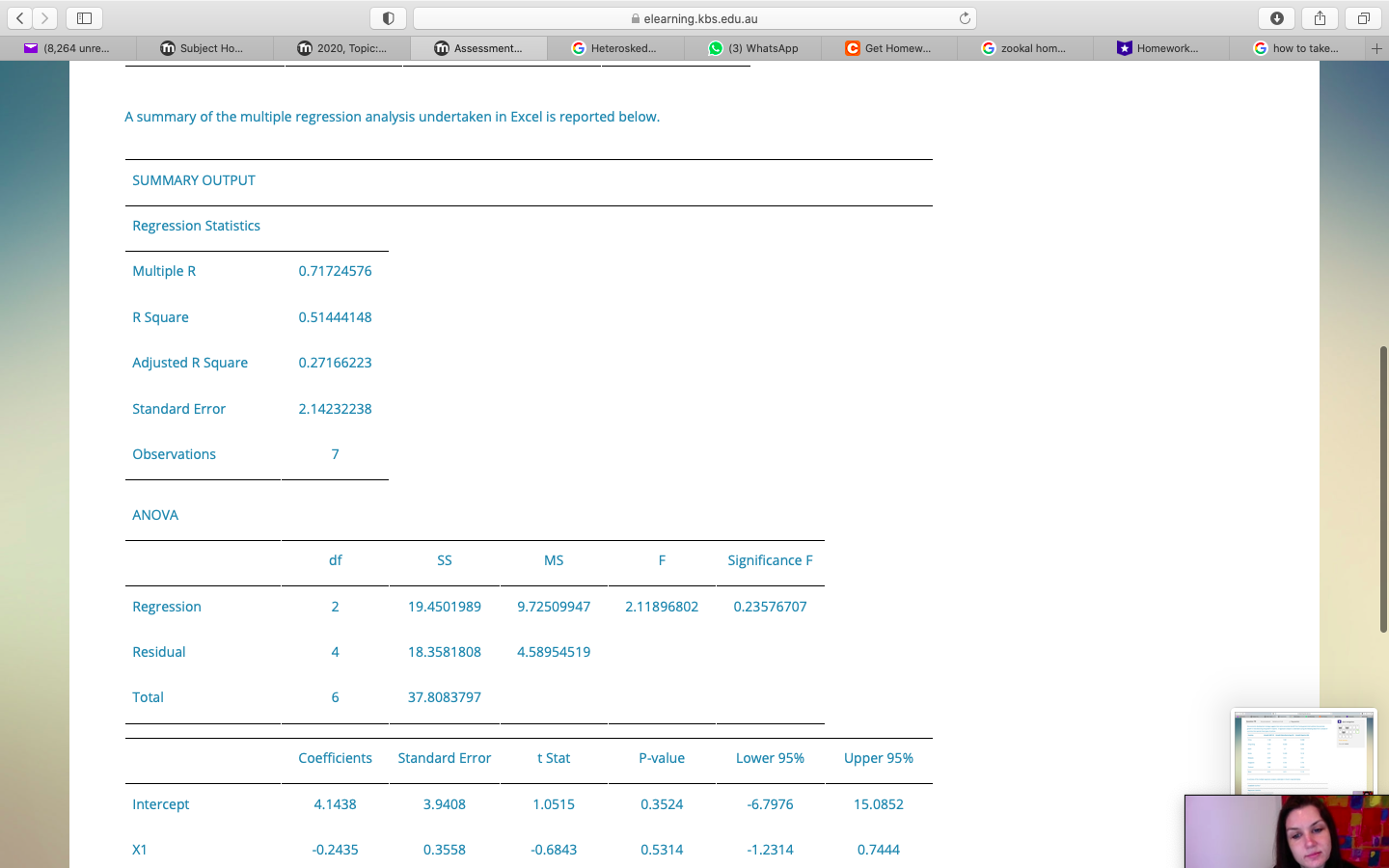Select the Intercept Upper 95% value 15.0852

coord(879,804)
